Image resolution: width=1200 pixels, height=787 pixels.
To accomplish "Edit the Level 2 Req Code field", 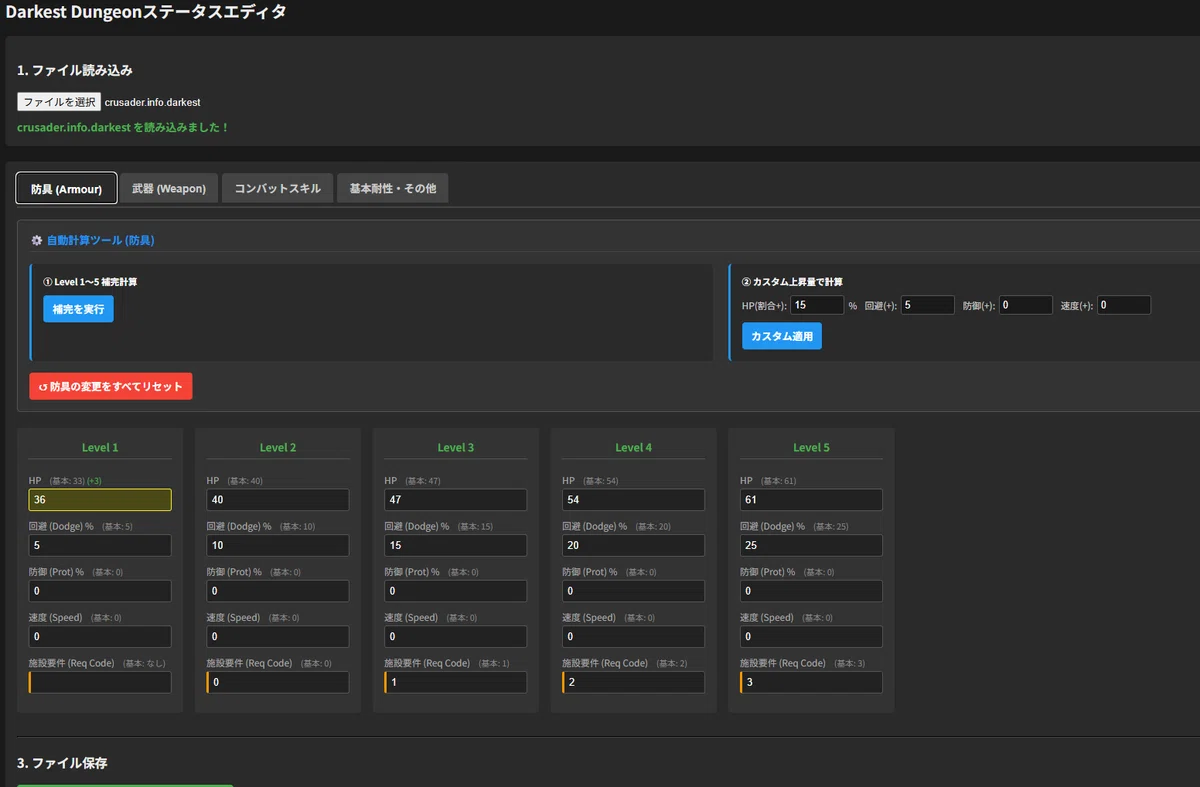I will [278, 682].
